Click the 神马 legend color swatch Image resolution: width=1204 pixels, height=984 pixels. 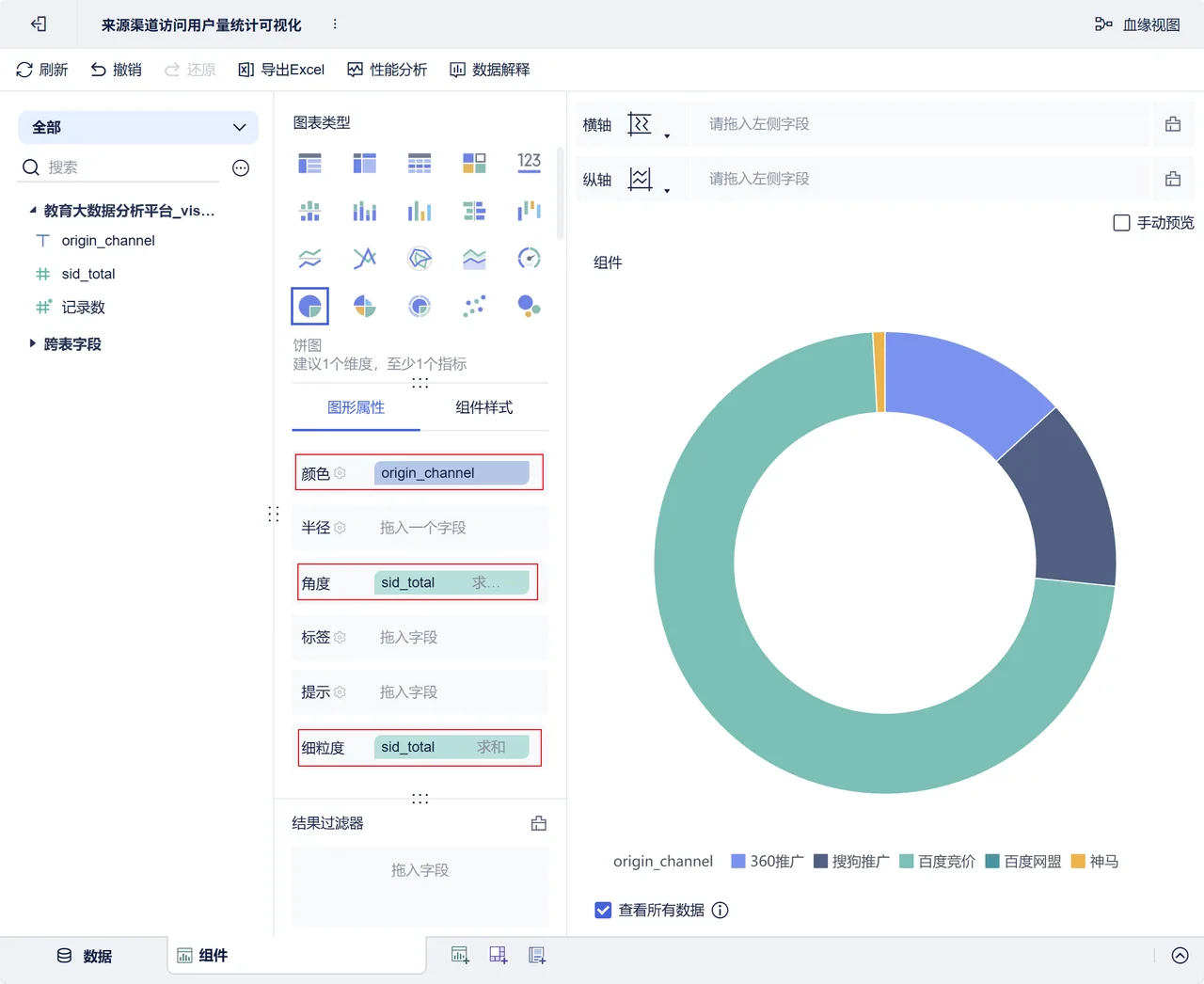(1078, 862)
